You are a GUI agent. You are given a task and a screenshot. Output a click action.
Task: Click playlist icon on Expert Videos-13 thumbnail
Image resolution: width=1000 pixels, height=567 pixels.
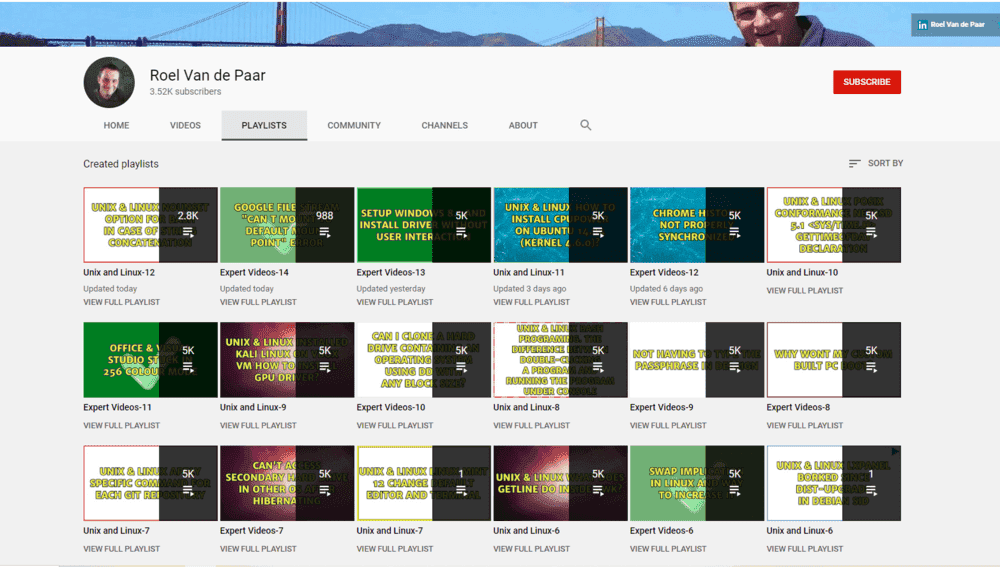pos(461,232)
